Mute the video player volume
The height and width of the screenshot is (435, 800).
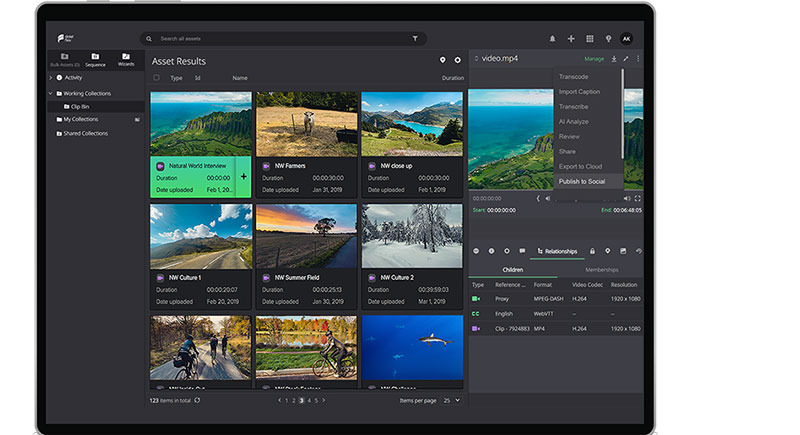[x=626, y=198]
